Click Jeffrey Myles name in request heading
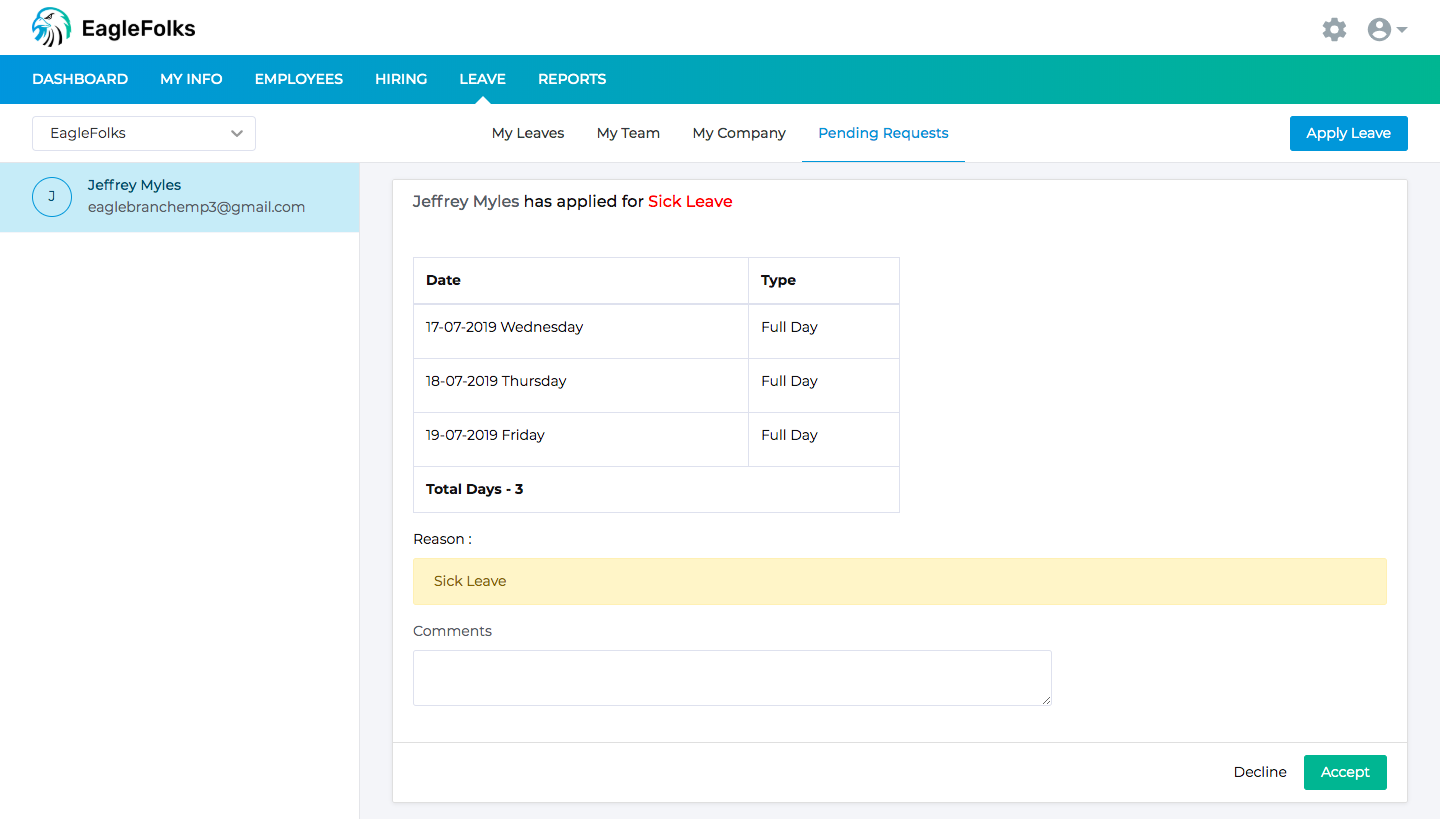Screen dimensions: 1440x819 (x=466, y=202)
